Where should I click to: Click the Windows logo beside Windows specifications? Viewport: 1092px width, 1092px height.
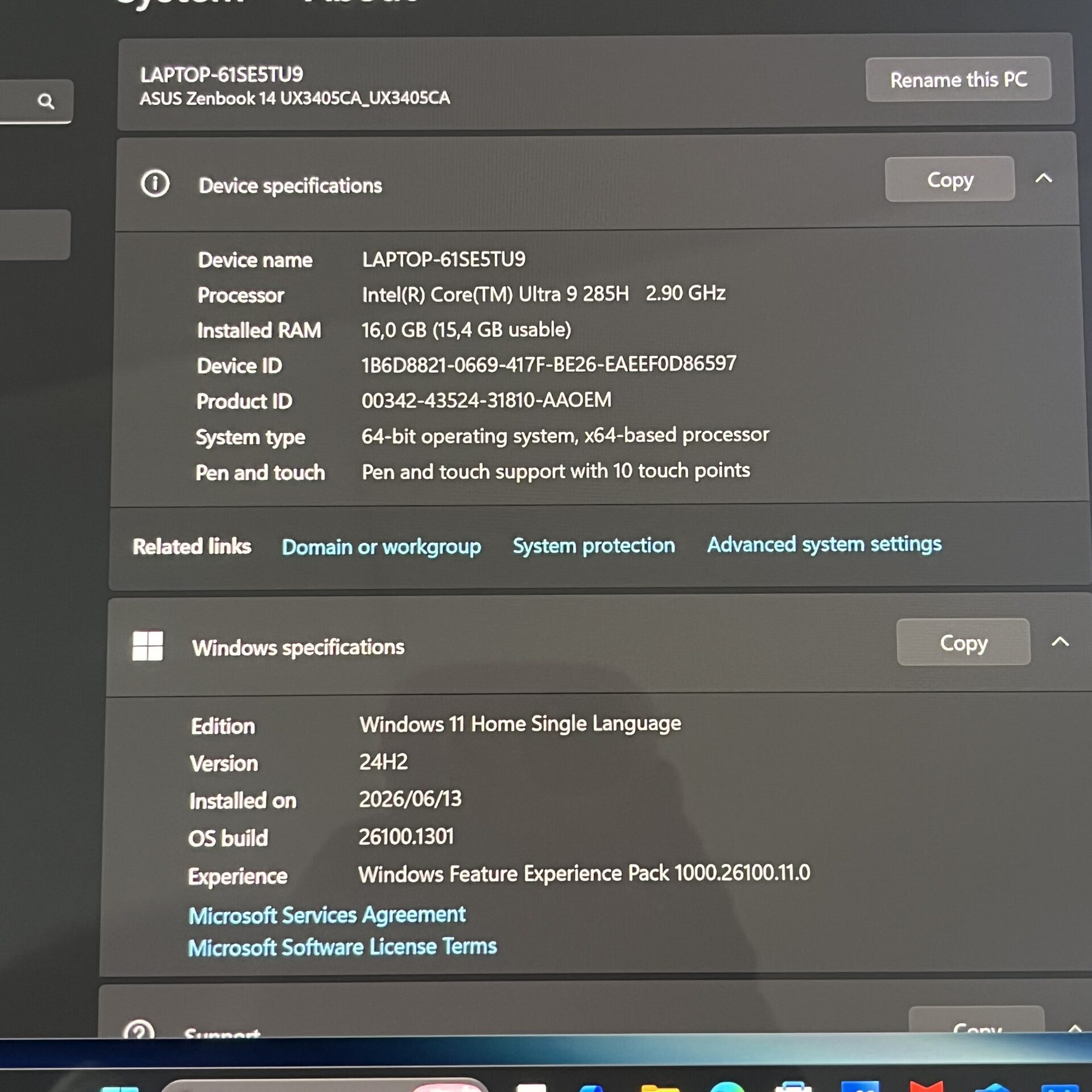coord(147,646)
